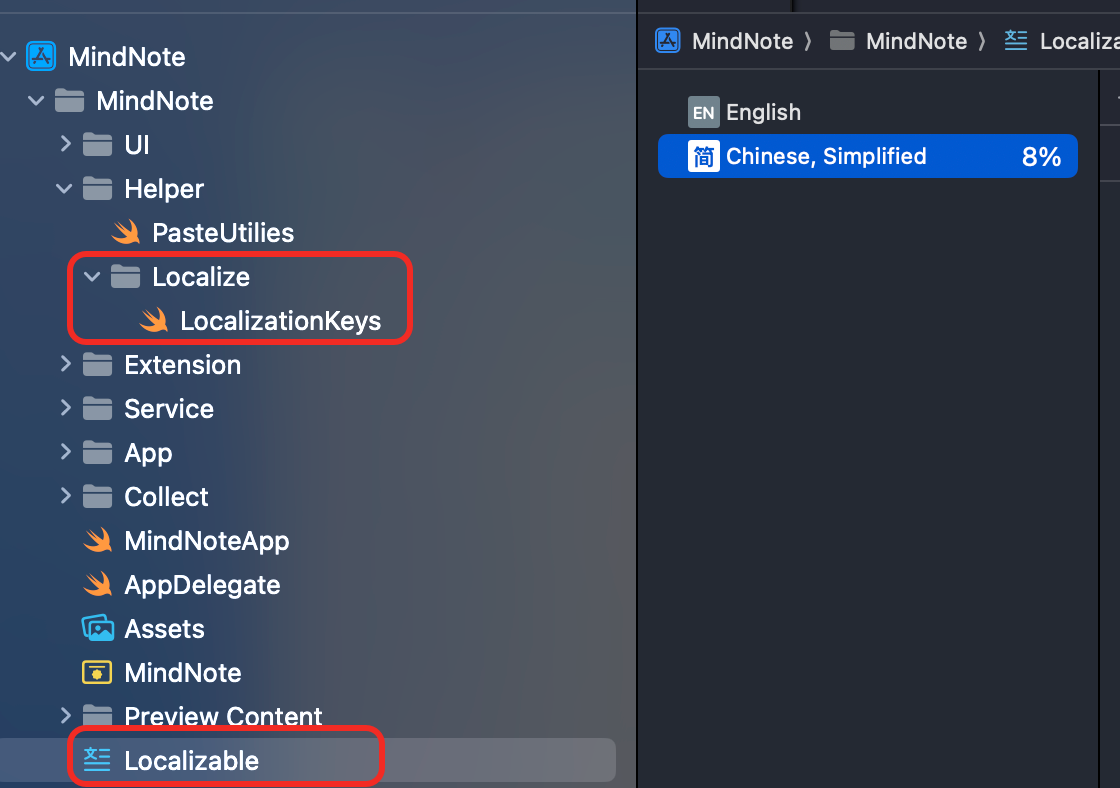Expand the Preview Content folder
The height and width of the screenshot is (788, 1120).
66,716
